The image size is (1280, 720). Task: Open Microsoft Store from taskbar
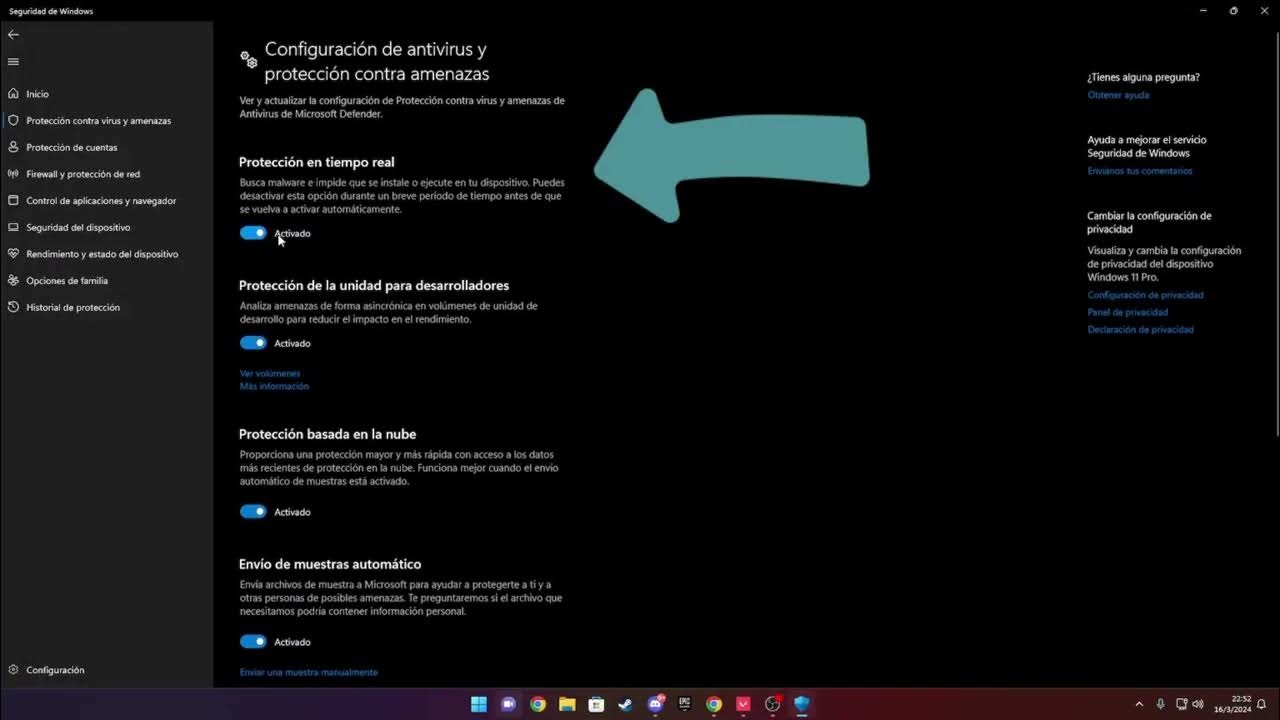point(596,704)
